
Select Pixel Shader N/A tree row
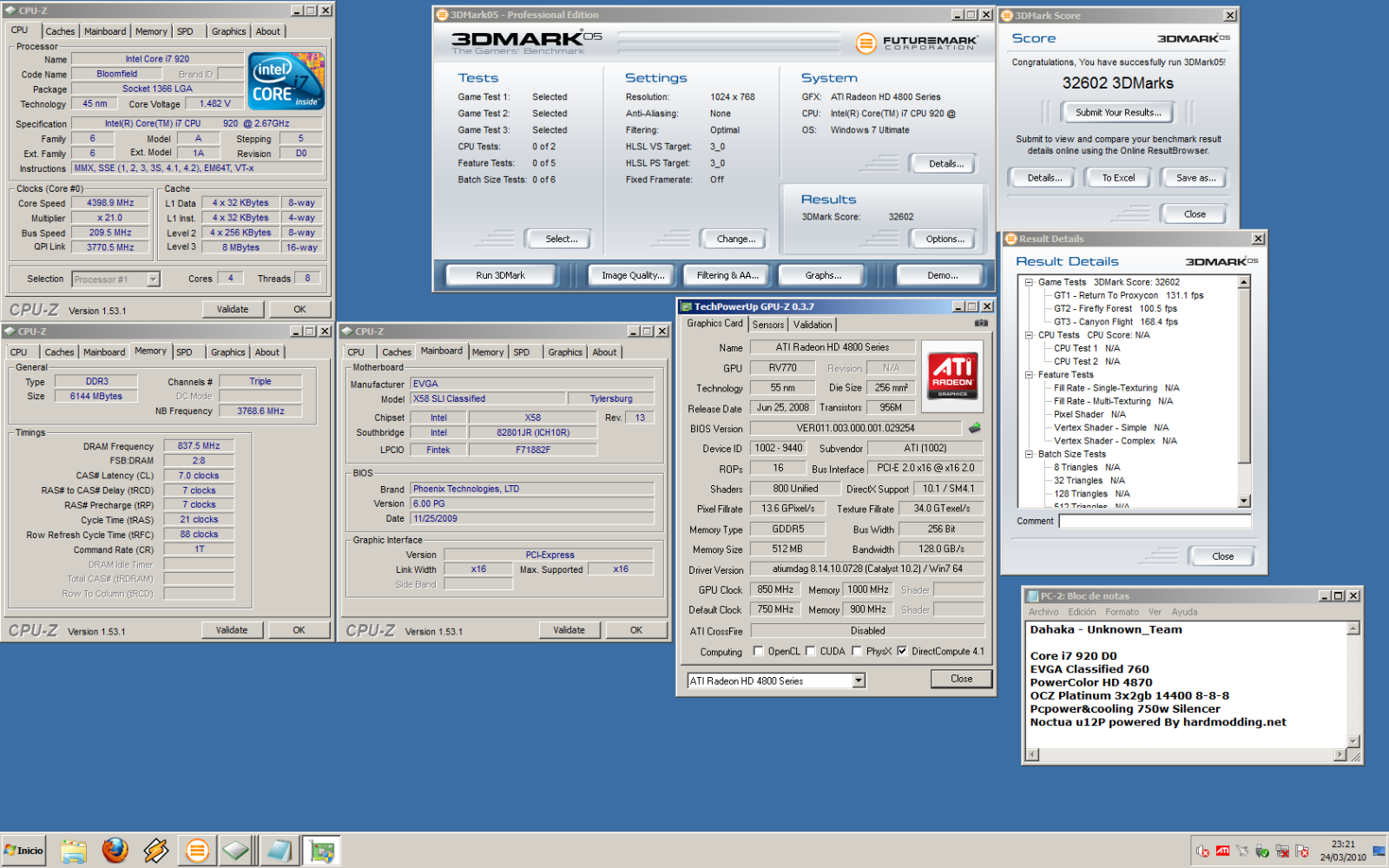(x=1089, y=415)
